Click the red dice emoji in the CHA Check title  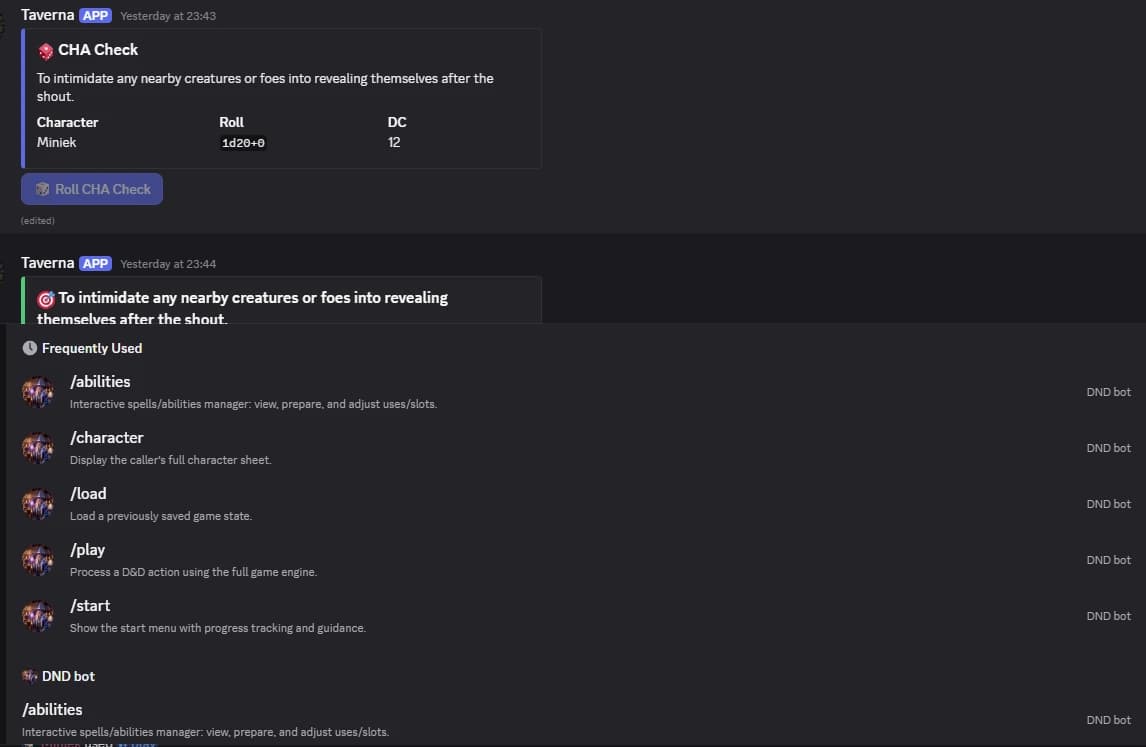(46, 50)
